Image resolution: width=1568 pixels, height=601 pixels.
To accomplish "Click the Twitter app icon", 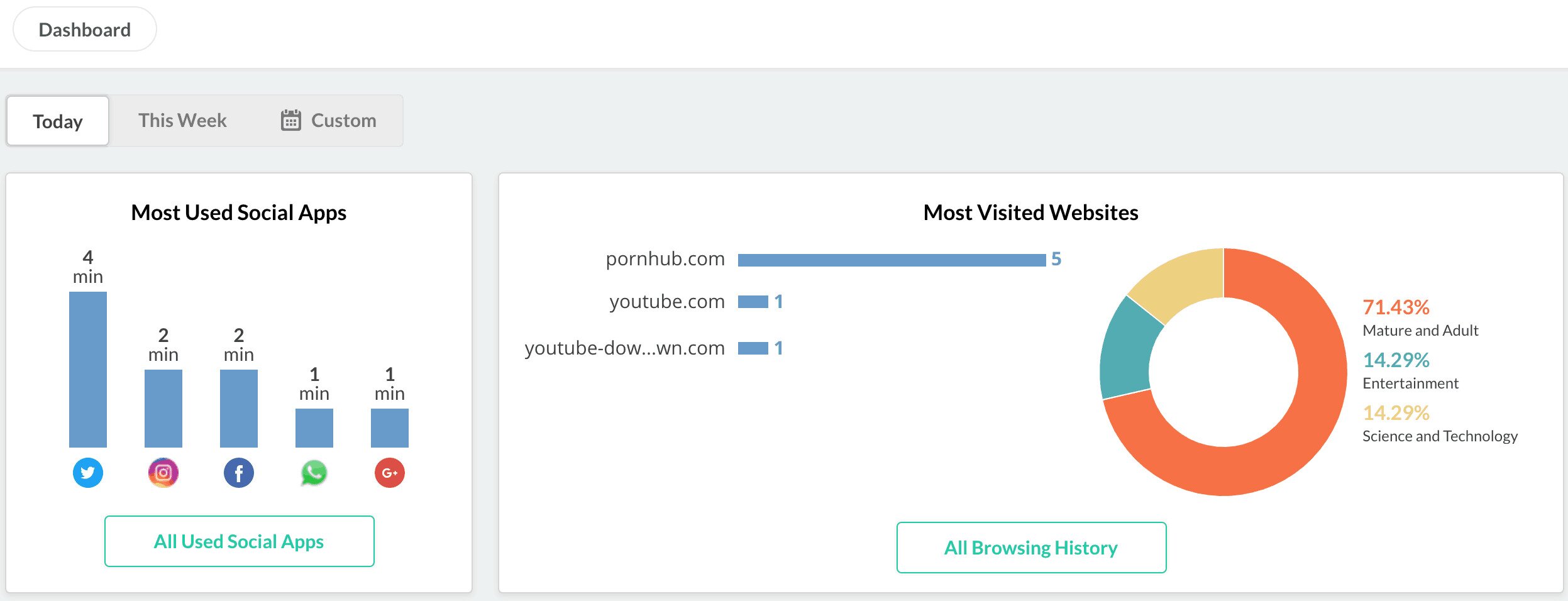I will 88,473.
